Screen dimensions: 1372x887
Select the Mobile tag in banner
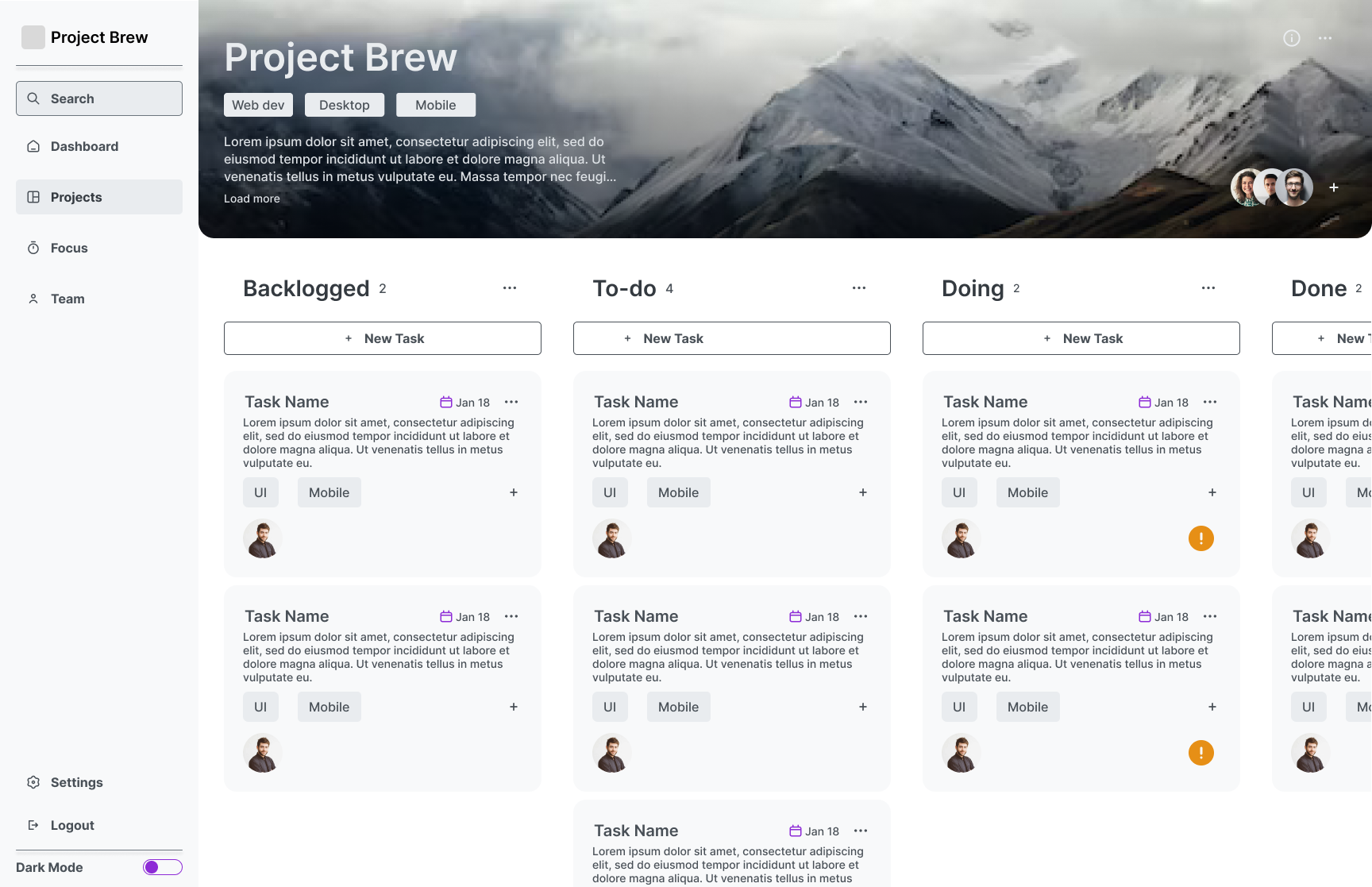tap(436, 105)
